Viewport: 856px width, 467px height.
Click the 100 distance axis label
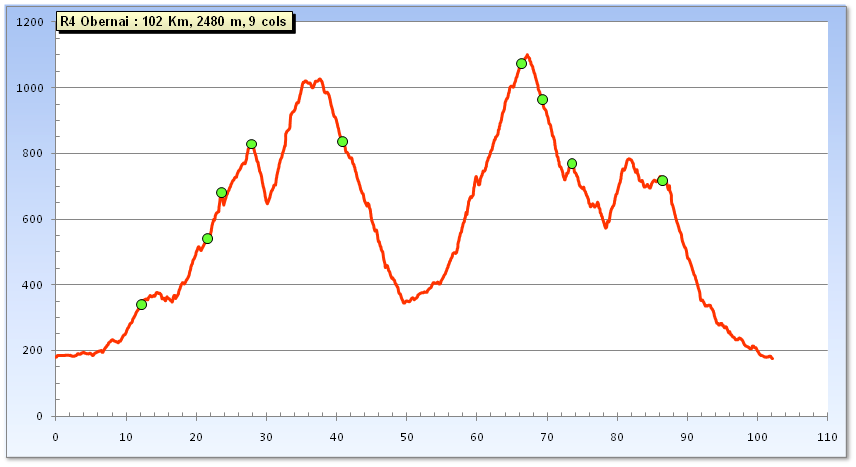pos(757,437)
